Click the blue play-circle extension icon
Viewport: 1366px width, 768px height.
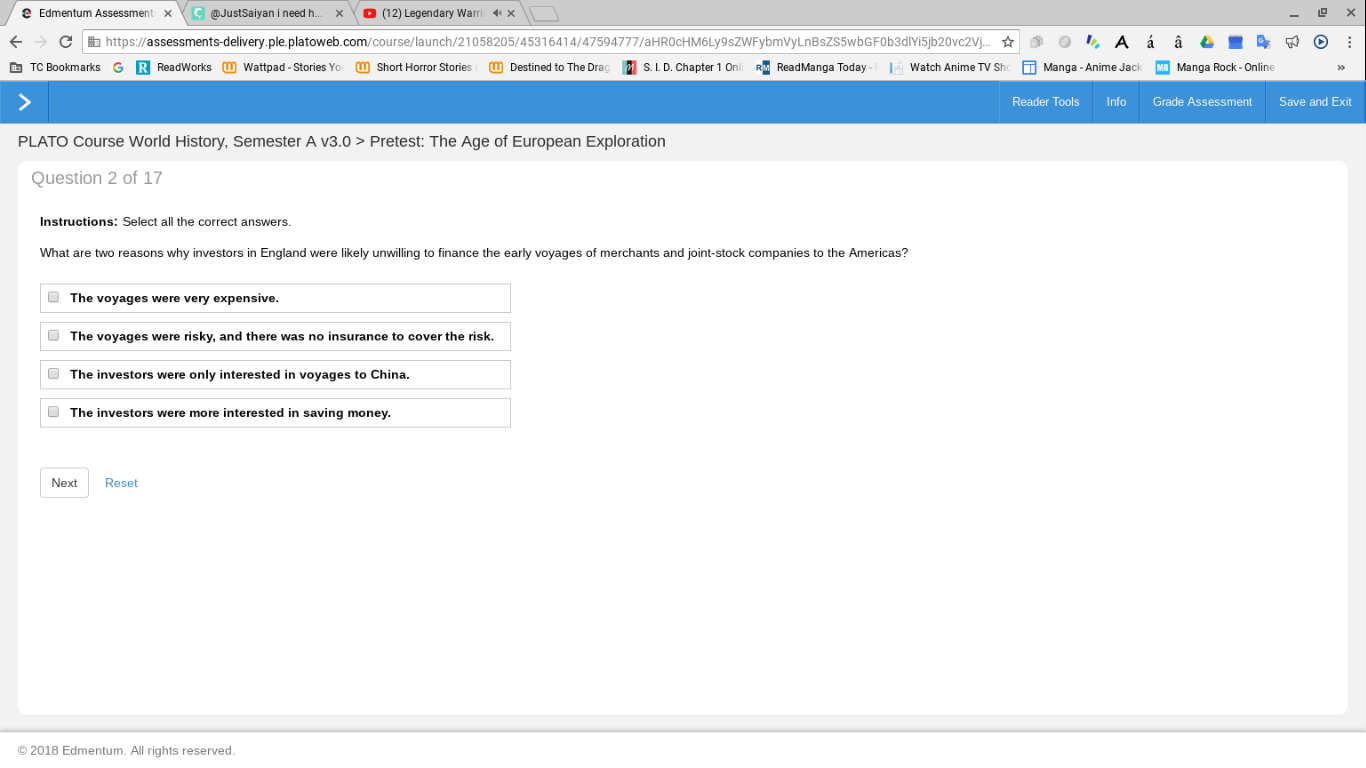1321,42
